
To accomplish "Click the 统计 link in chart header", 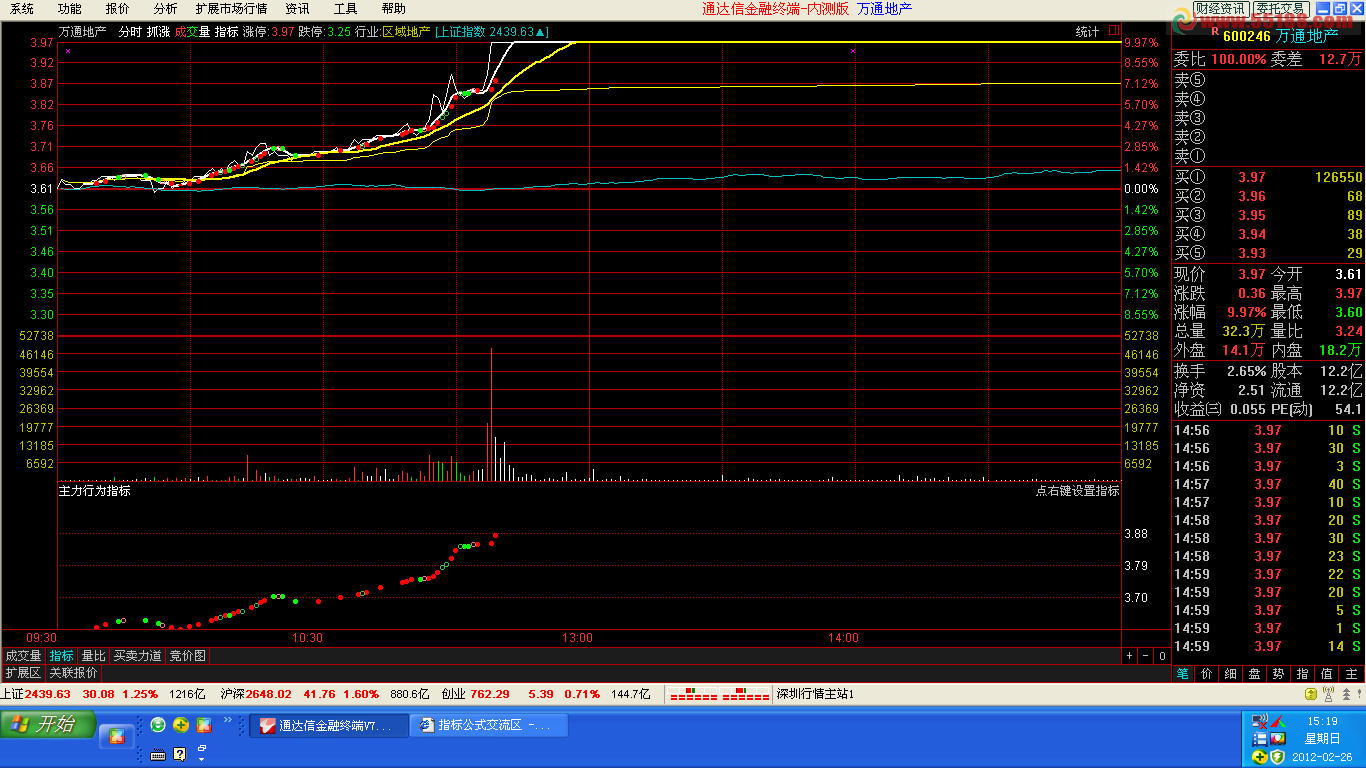I will point(1087,32).
